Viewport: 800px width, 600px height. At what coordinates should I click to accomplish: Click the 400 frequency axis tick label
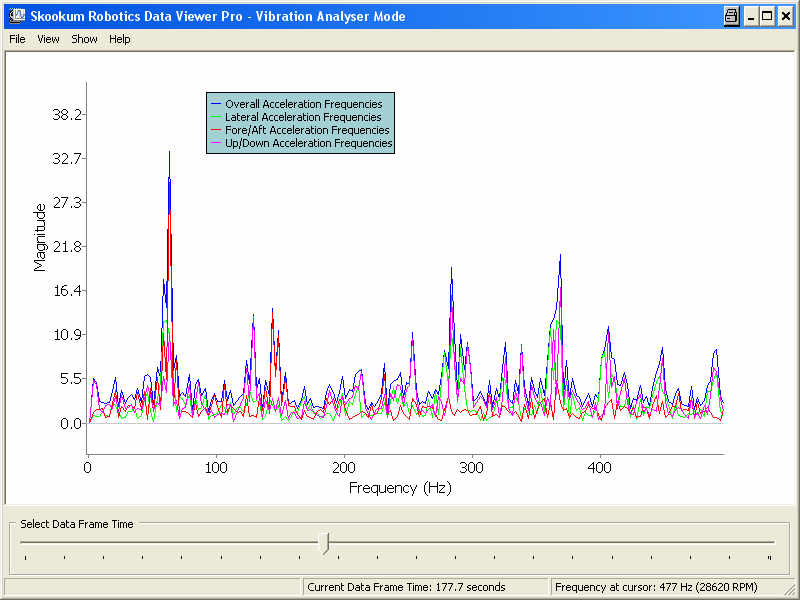click(599, 468)
